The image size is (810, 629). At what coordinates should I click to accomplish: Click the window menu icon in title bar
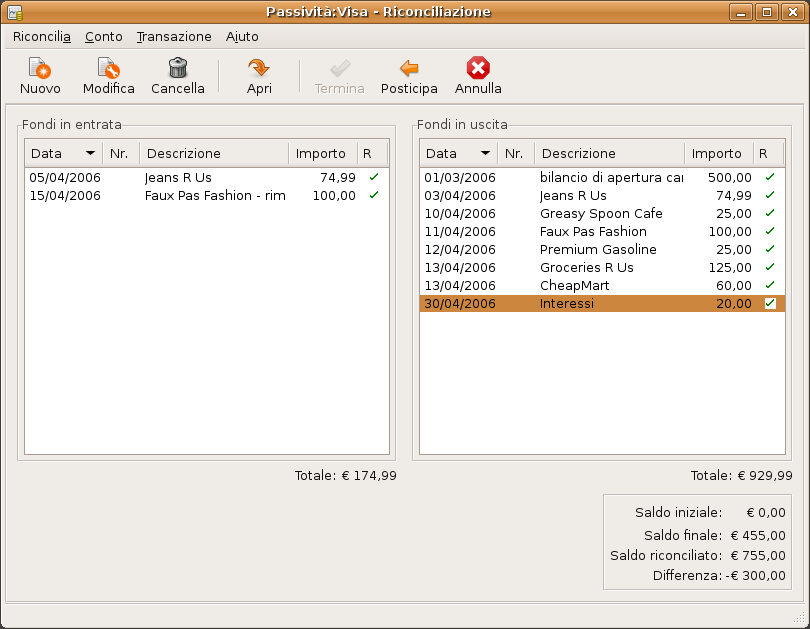point(15,12)
